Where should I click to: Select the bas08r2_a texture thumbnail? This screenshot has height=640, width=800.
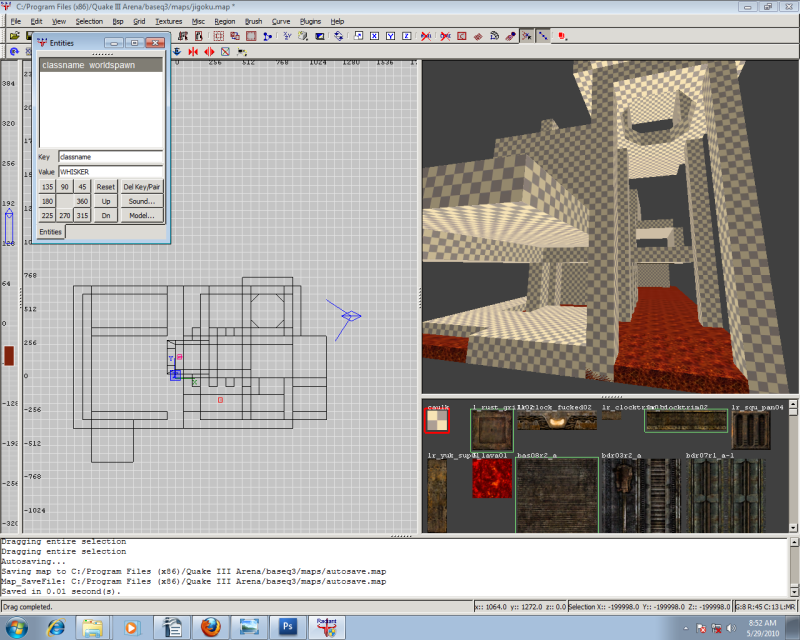(x=557, y=495)
